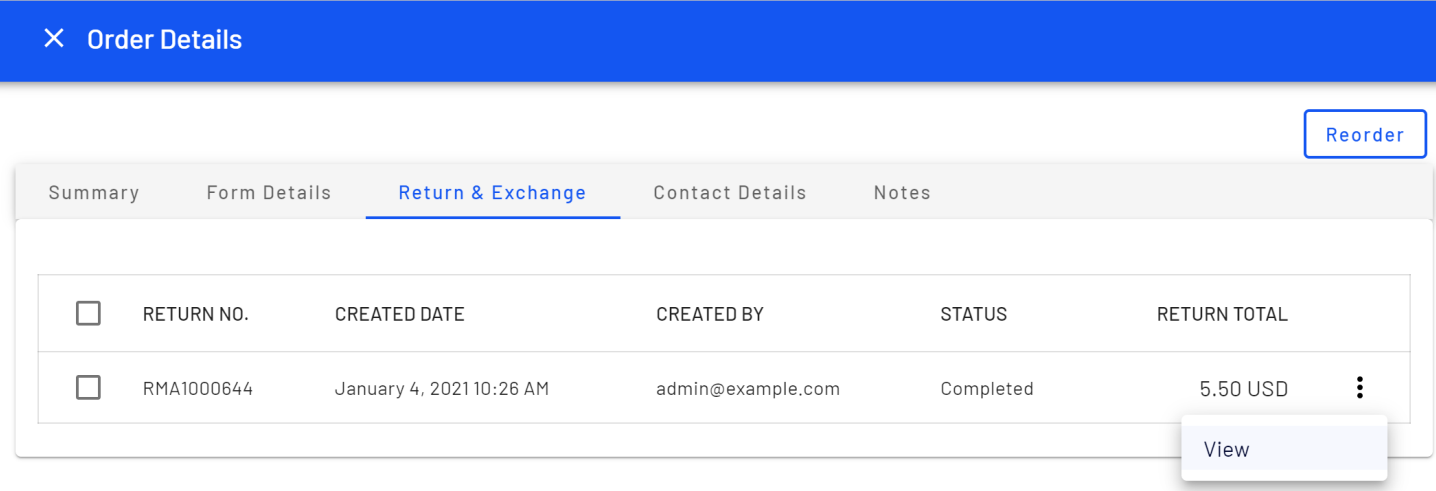Close the Order Details panel
Viewport: 1436px width, 491px height.
click(54, 39)
